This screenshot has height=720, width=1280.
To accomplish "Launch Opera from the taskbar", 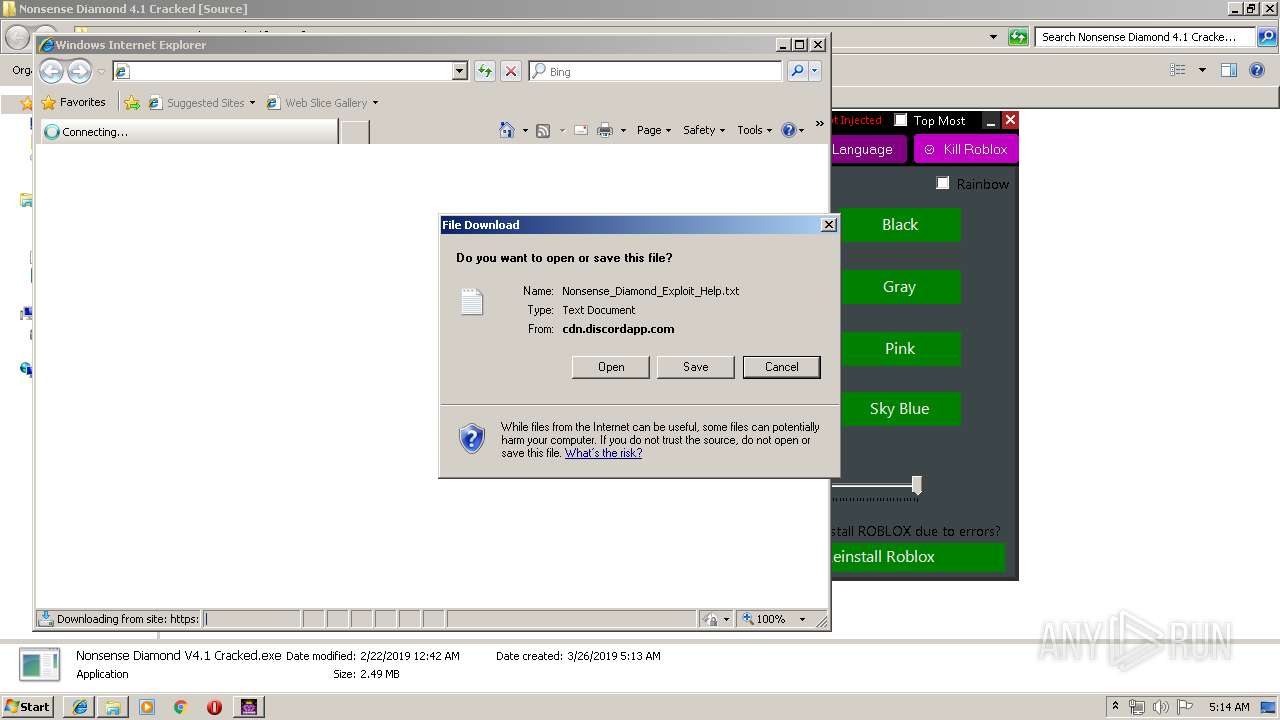I will tap(214, 707).
